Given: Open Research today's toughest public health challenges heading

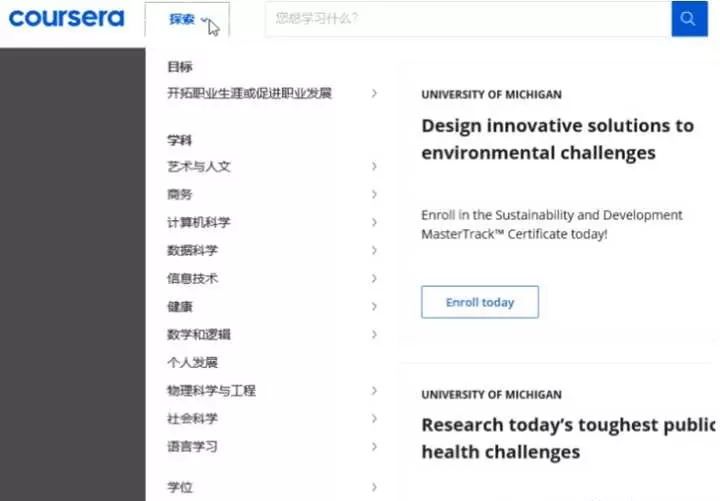Looking at the screenshot, I should (568, 439).
